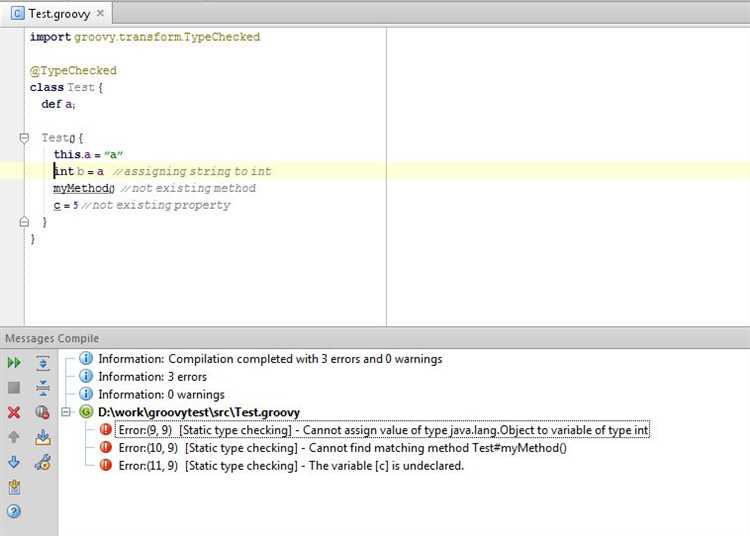Select the 'Information: 3 errors' row
The height and width of the screenshot is (536, 750).
pos(153,377)
